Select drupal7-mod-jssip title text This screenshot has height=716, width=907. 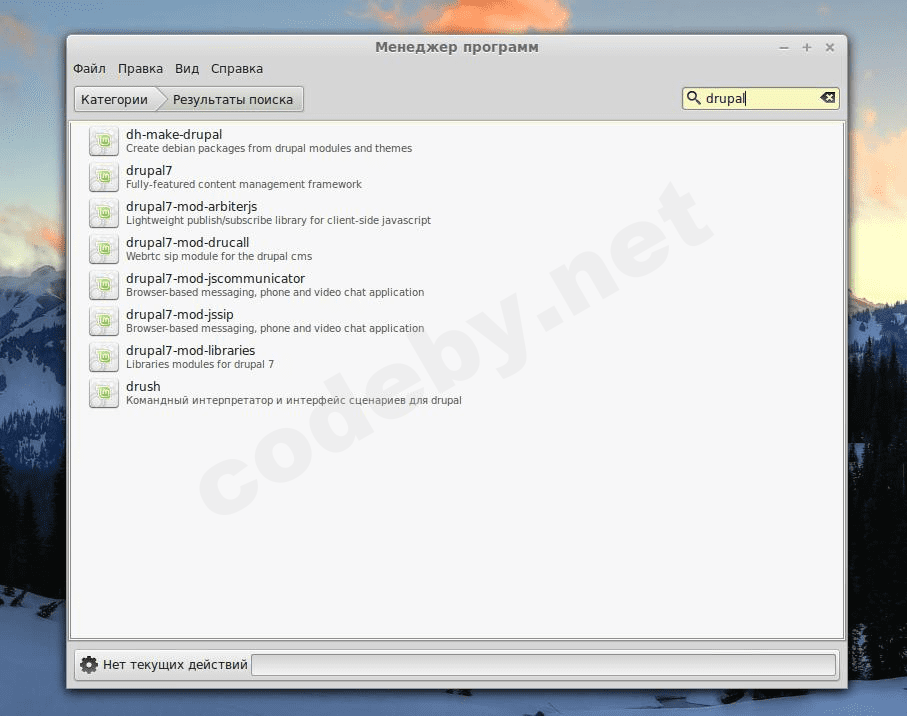180,315
